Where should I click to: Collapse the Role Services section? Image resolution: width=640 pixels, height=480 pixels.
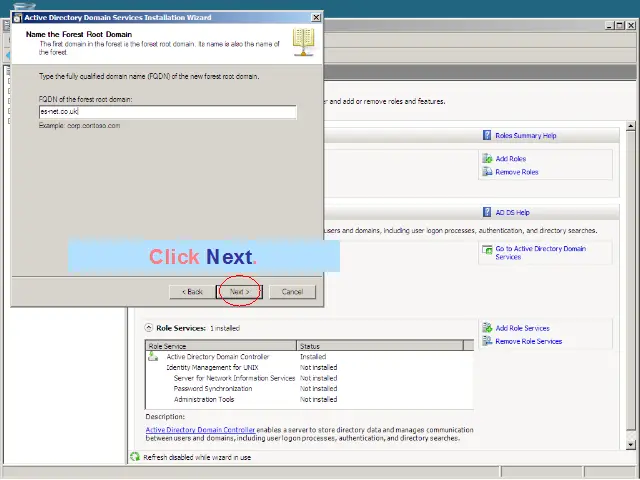(x=149, y=328)
